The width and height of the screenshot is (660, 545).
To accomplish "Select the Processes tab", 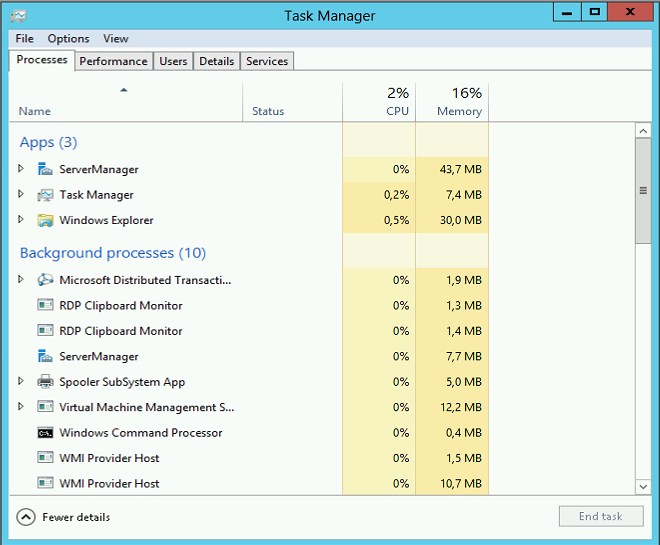I will 42,60.
